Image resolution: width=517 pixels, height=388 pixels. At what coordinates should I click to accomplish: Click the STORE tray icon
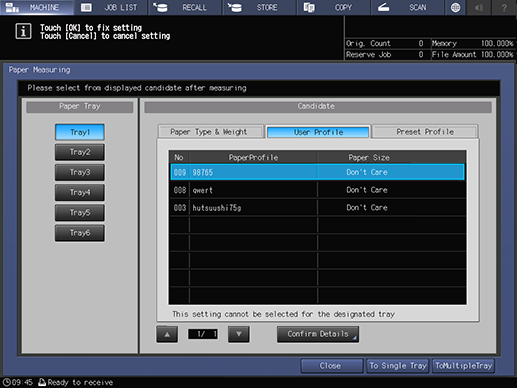235,7
